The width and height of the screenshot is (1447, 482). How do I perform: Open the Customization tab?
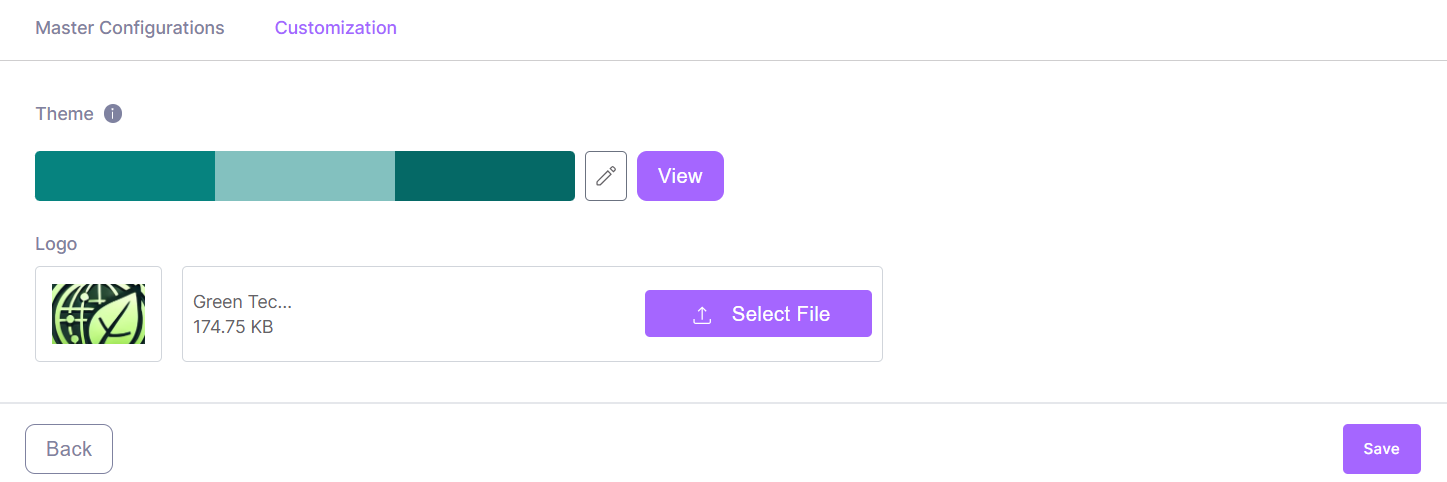coord(336,28)
